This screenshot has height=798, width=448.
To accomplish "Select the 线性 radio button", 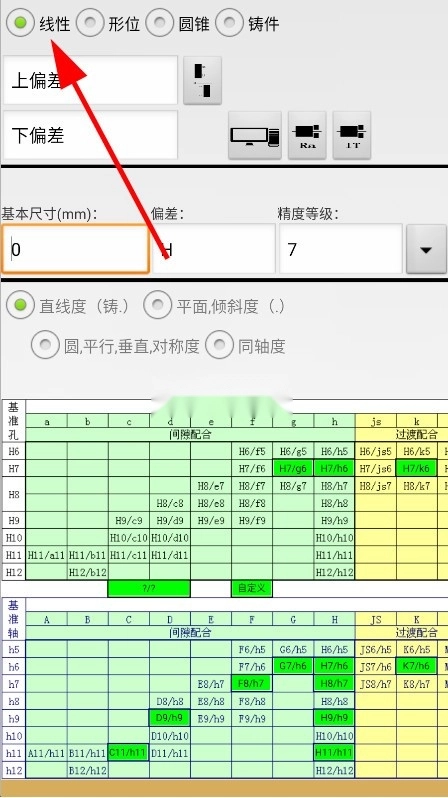I will [x=20, y=23].
